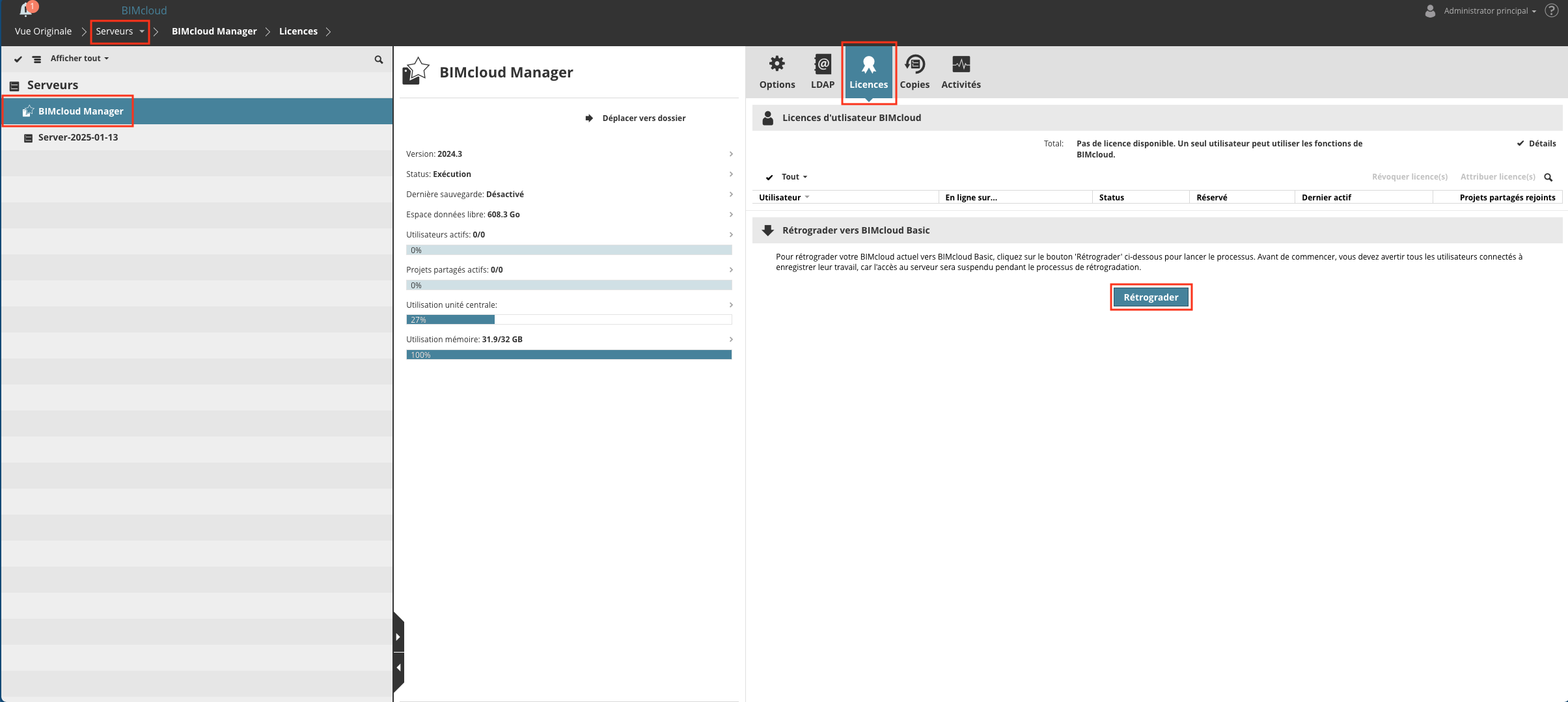Click the search magnifier in server list
The width and height of the screenshot is (1568, 702).
click(379, 59)
